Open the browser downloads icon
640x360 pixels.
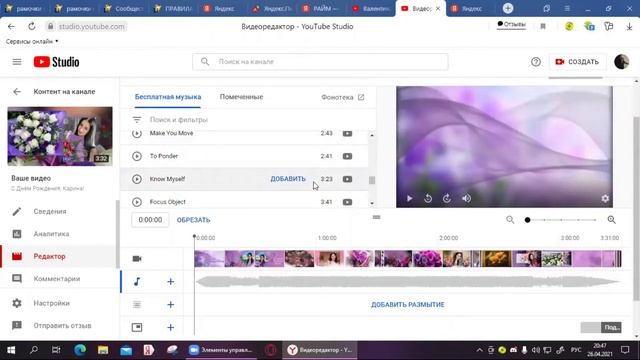629,27
